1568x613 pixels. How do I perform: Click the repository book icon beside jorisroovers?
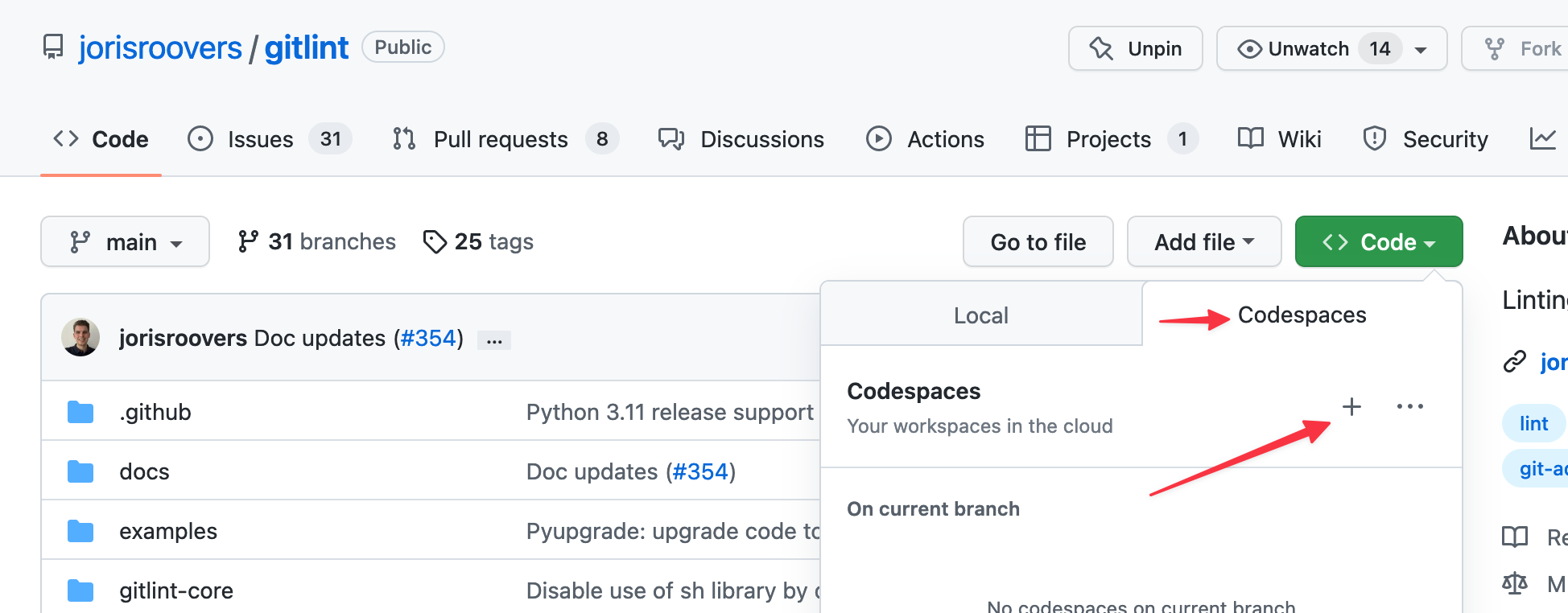point(53,47)
